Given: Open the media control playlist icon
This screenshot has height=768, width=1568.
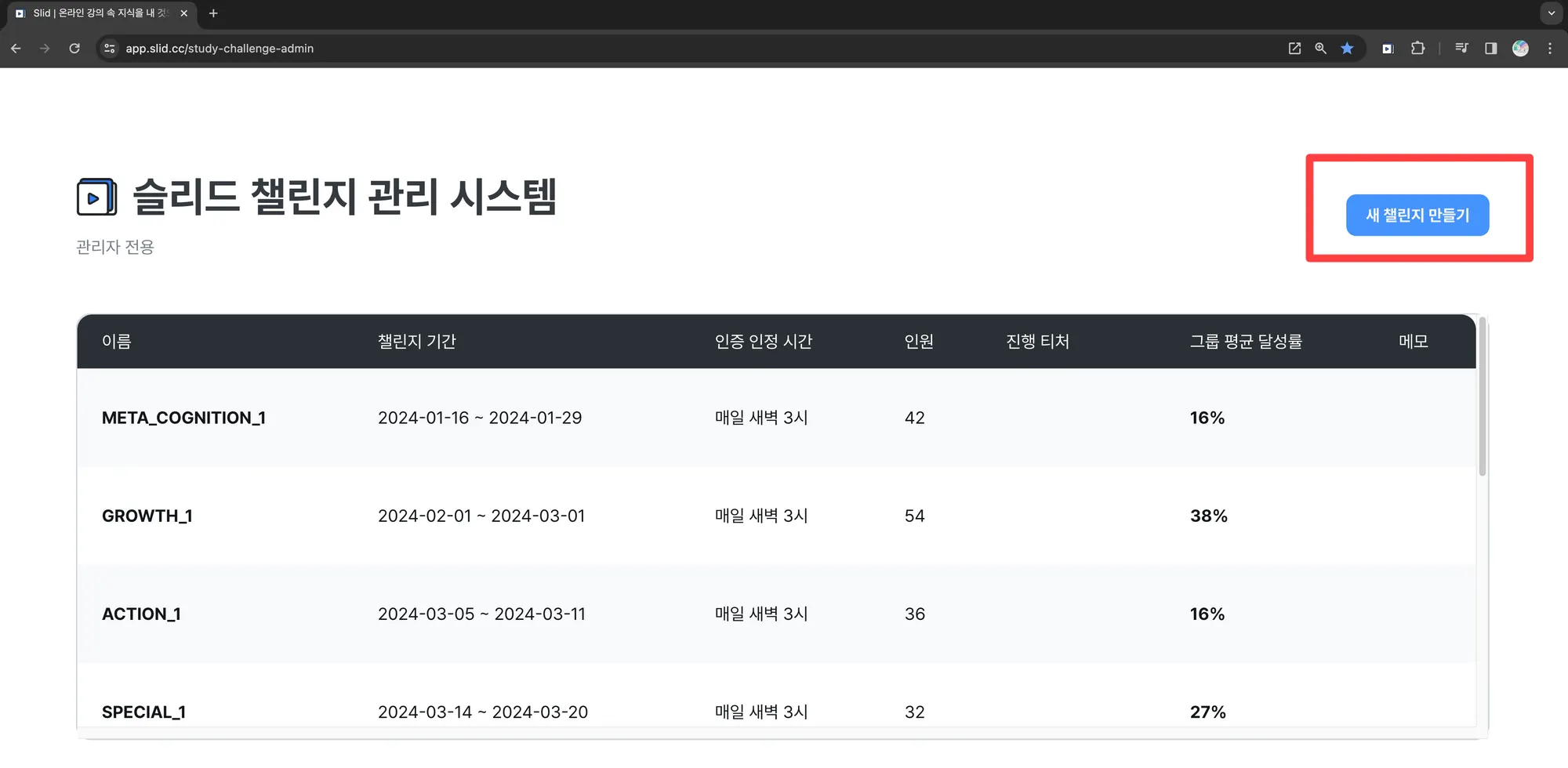Looking at the screenshot, I should pos(1461,49).
